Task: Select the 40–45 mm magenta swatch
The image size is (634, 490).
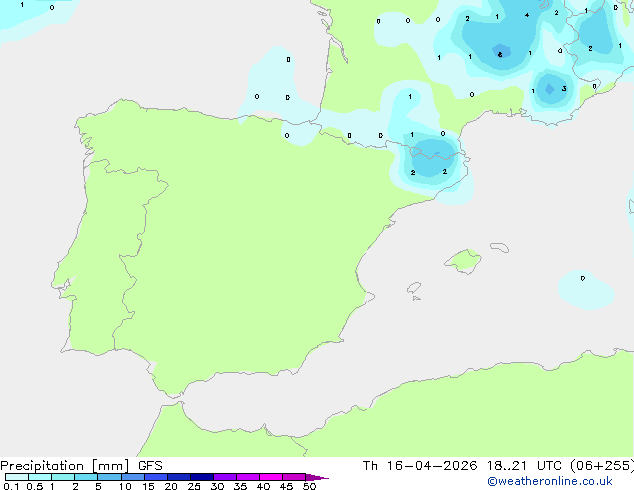Action: (271, 477)
